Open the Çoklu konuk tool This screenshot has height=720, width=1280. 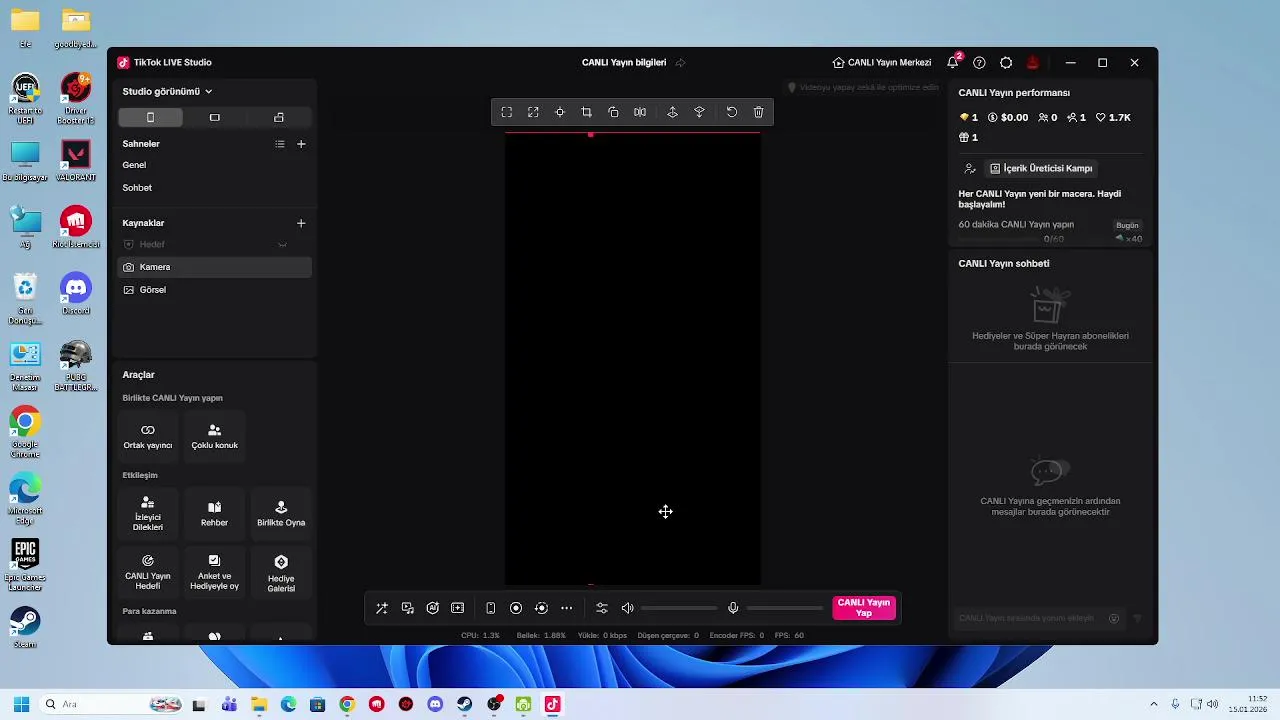[x=214, y=436]
